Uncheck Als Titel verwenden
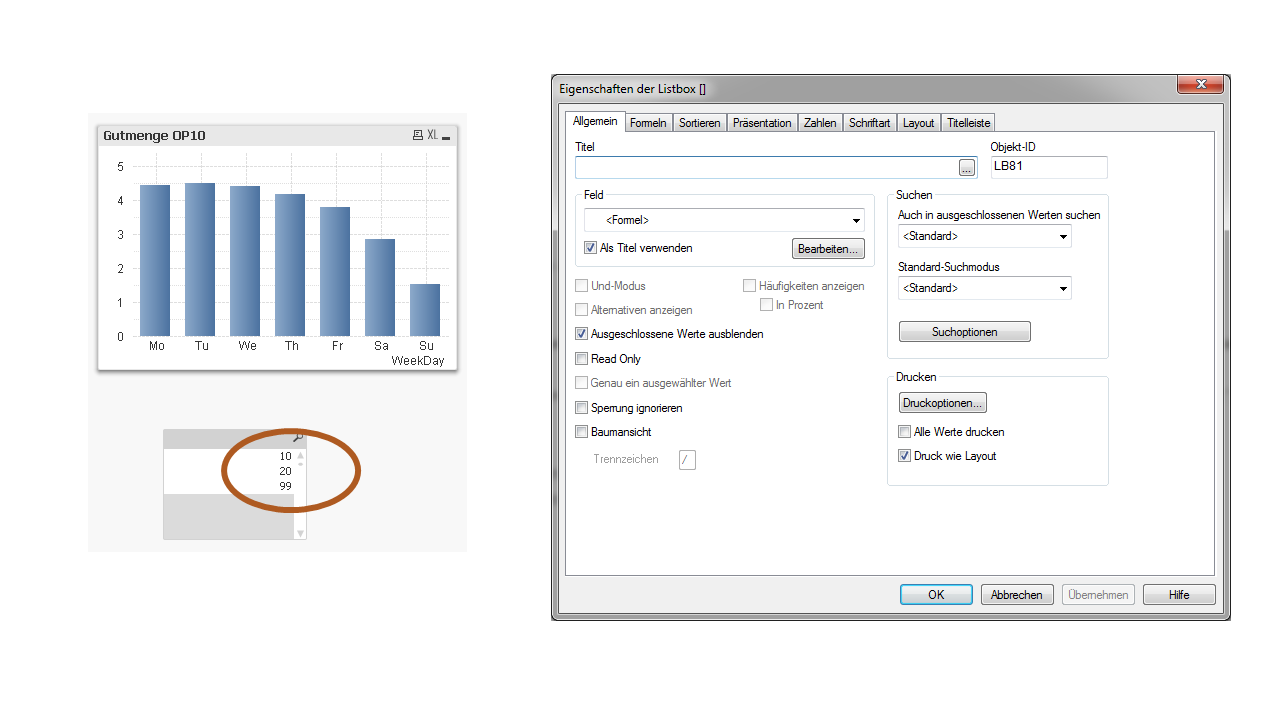Screen dimensions: 1280x720 [590, 248]
